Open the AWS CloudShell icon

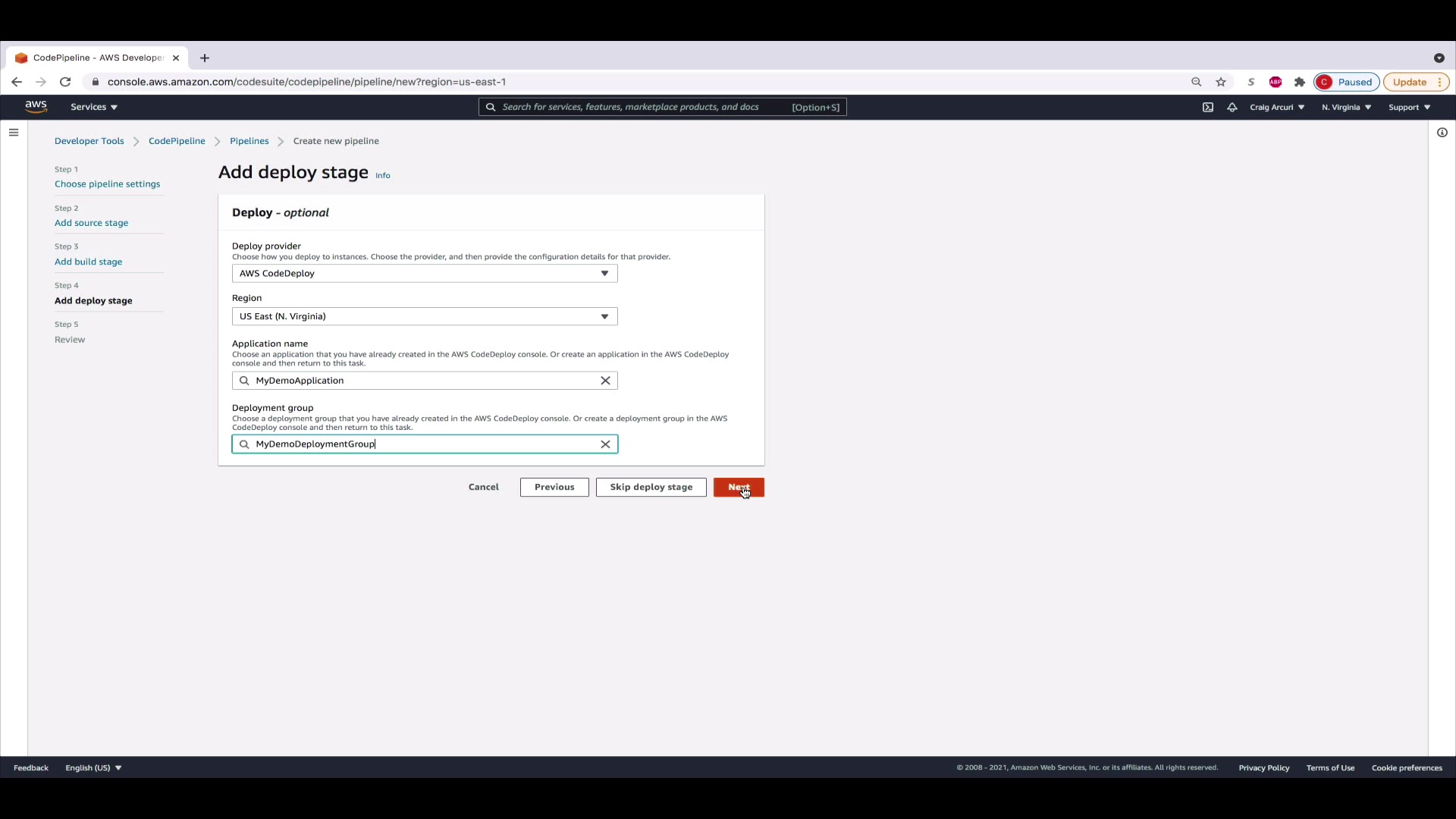pos(1208,107)
